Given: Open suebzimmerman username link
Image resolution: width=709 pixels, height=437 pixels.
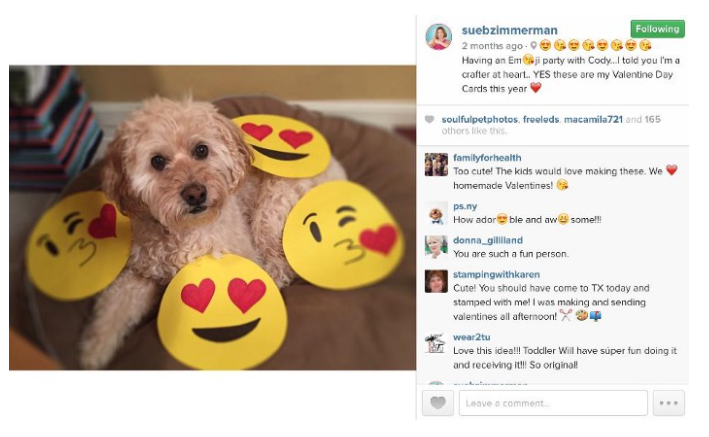Looking at the screenshot, I should click(509, 30).
